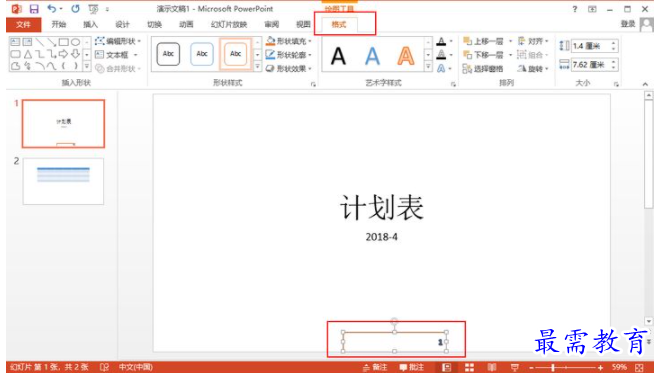Toggle 批注 comments pane in status bar

coord(412,367)
